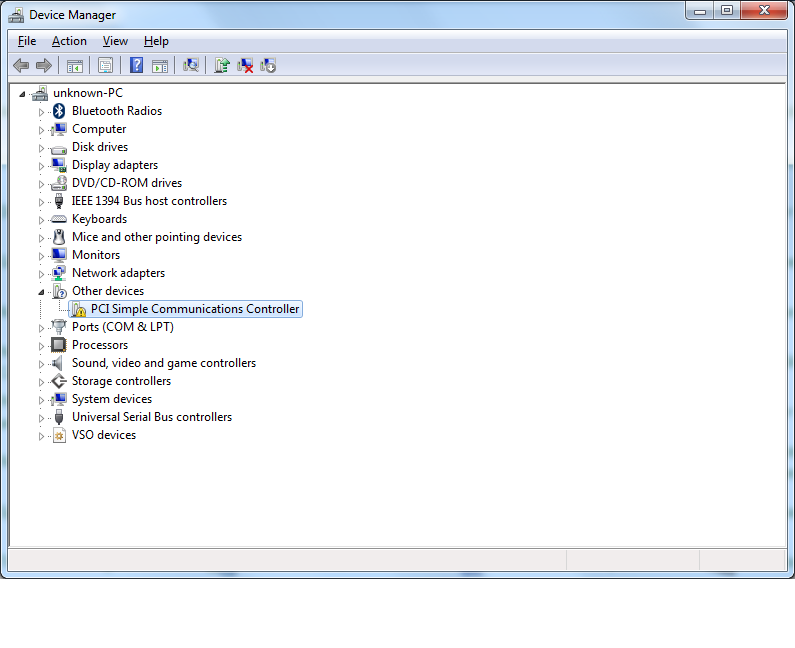Expand the Display adapters node
This screenshot has width=795, height=648.
[x=41, y=166]
